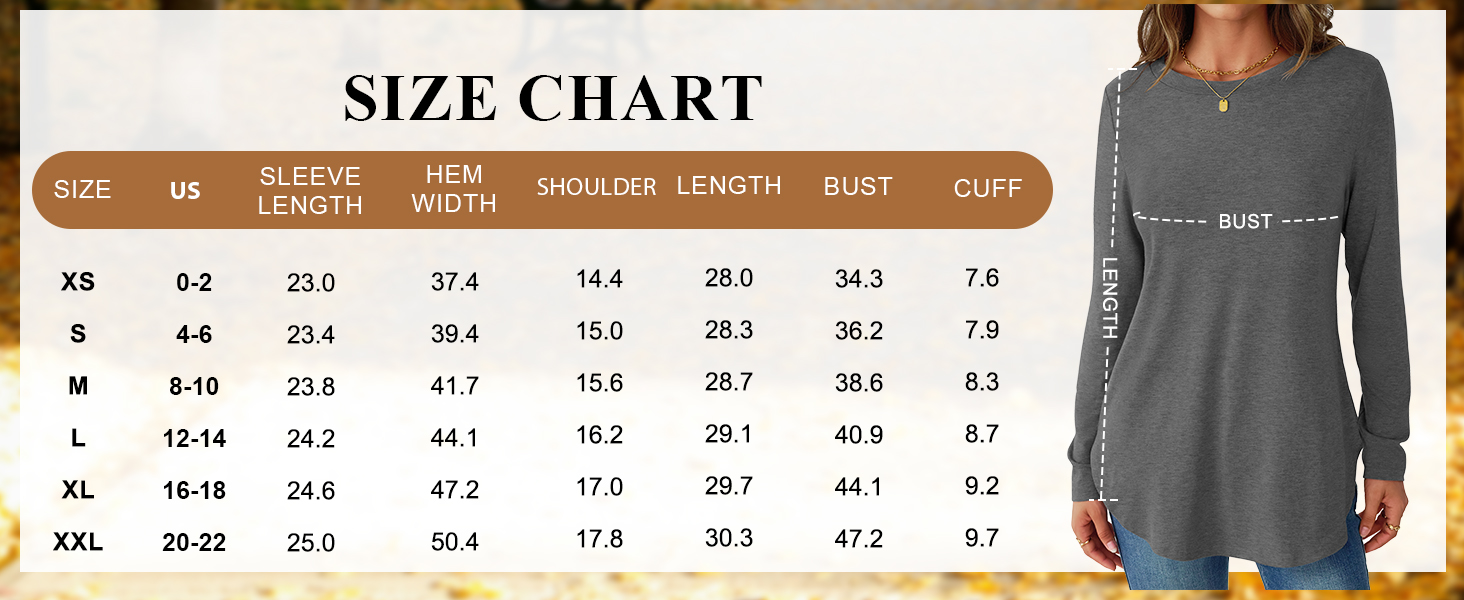Select the S shoulder value 15.0

pyautogui.click(x=599, y=331)
